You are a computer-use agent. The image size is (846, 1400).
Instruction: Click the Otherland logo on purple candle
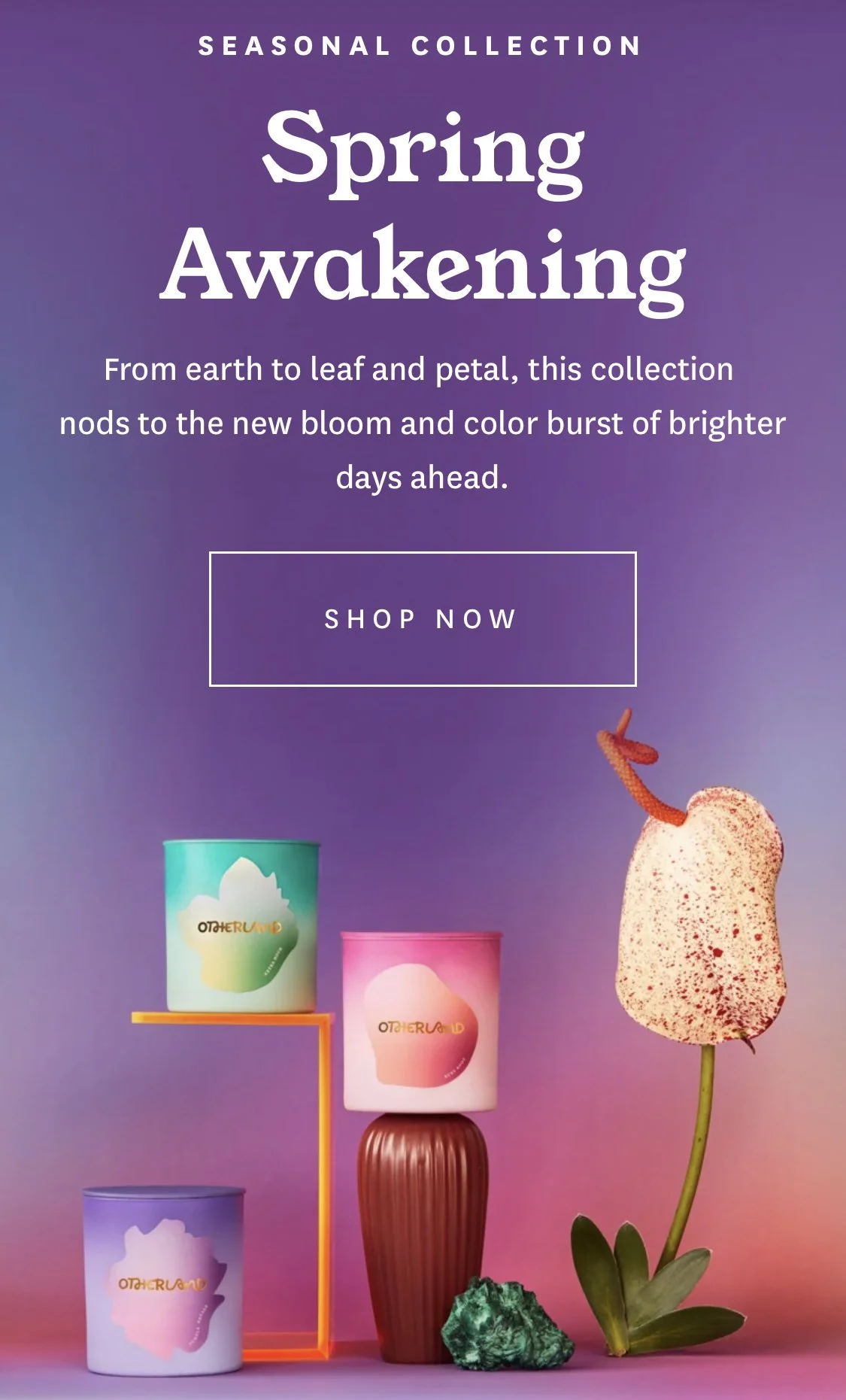pyautogui.click(x=161, y=1283)
